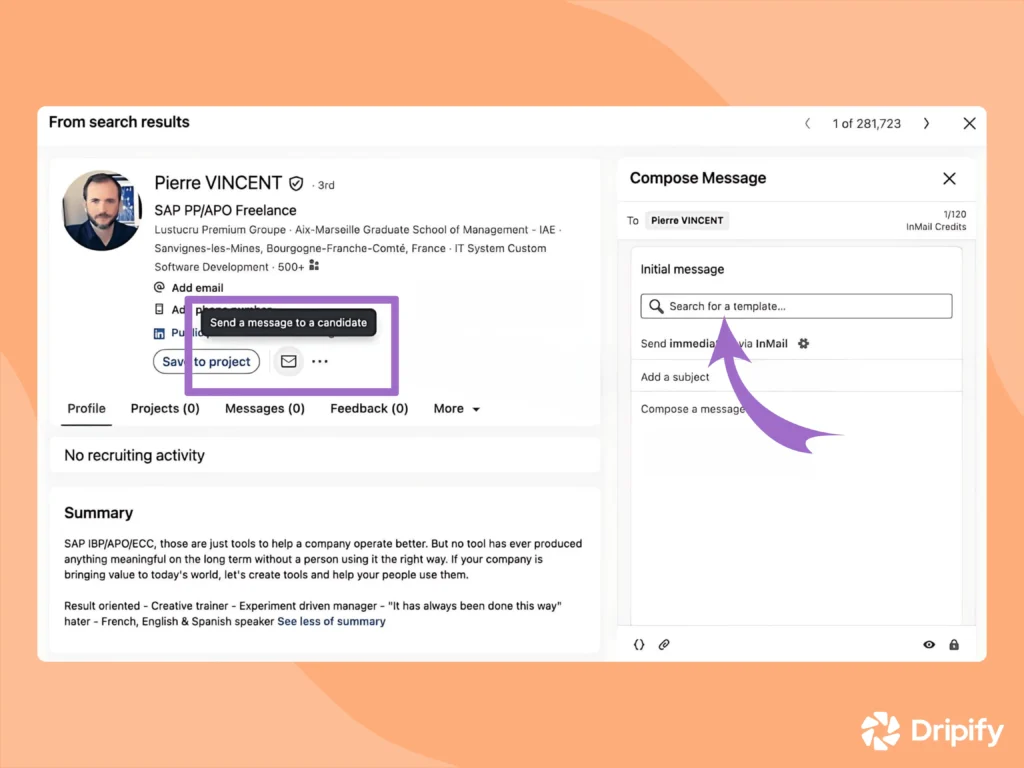Click the phone icon to add a number
The height and width of the screenshot is (768, 1024).
pos(160,309)
